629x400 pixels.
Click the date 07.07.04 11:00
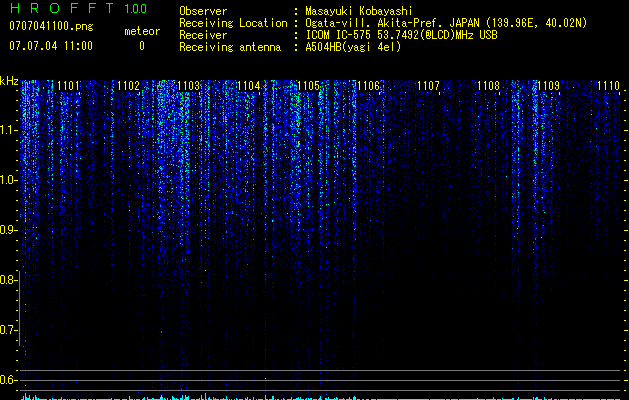51,46
